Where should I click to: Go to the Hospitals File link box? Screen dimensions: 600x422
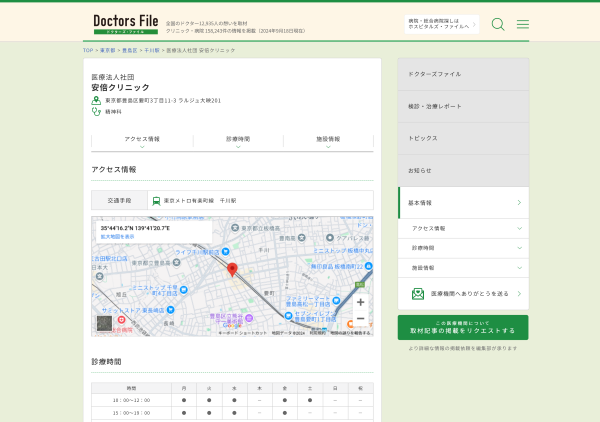point(442,24)
